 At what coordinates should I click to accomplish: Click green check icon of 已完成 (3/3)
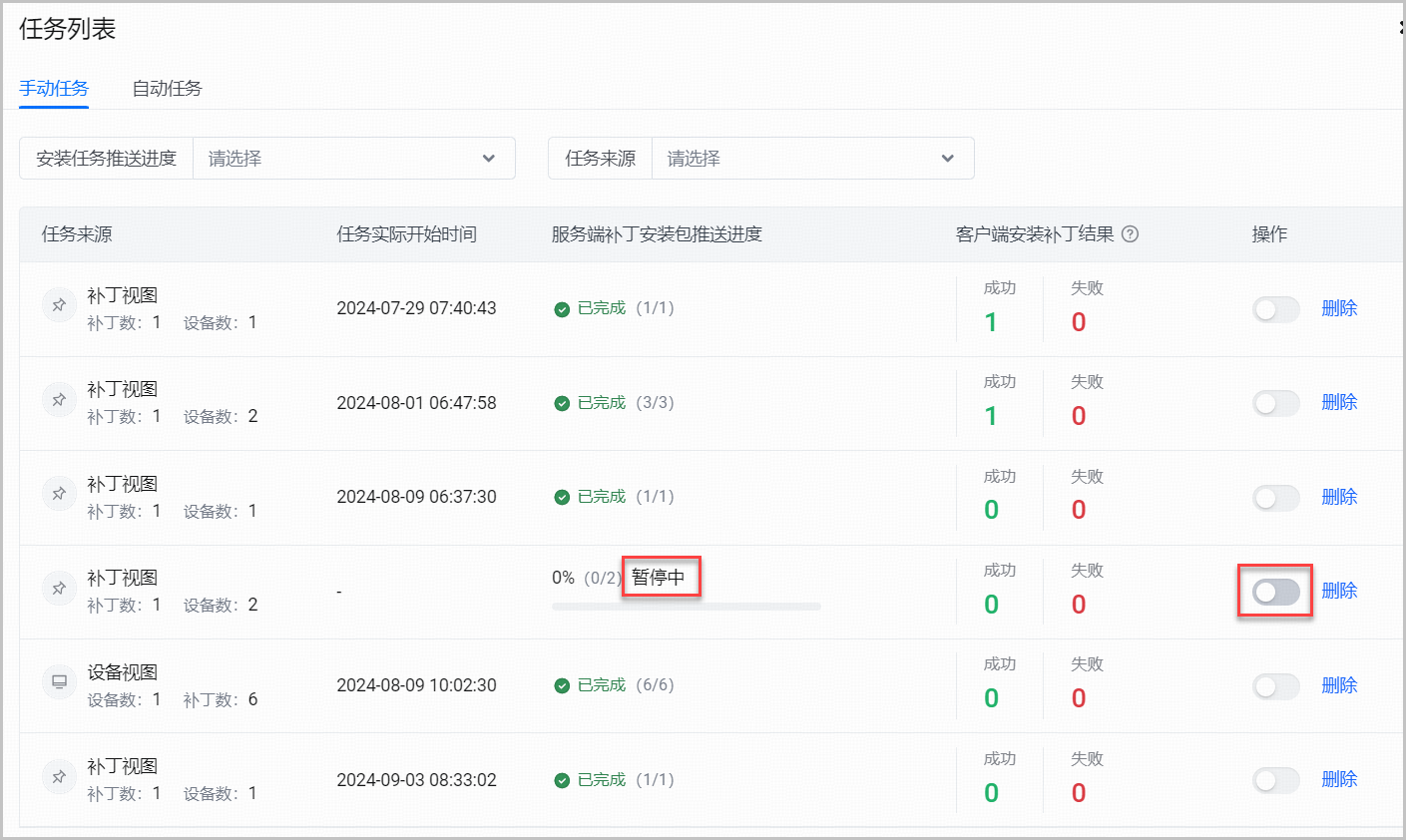(x=562, y=403)
